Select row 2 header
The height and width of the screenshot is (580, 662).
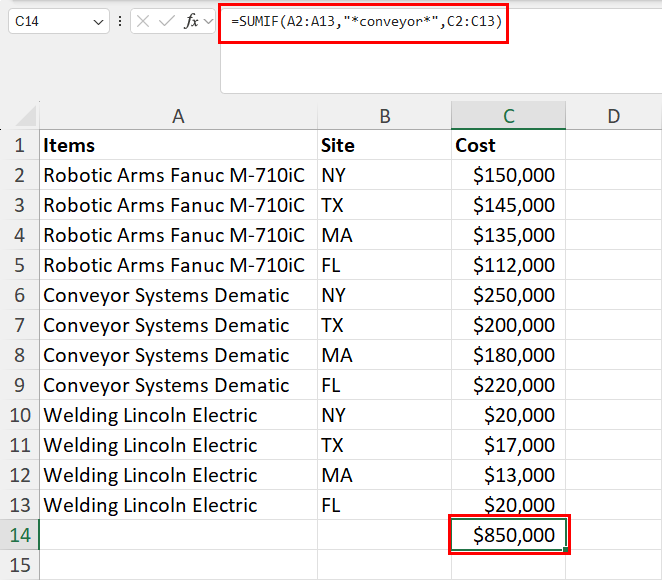19,175
